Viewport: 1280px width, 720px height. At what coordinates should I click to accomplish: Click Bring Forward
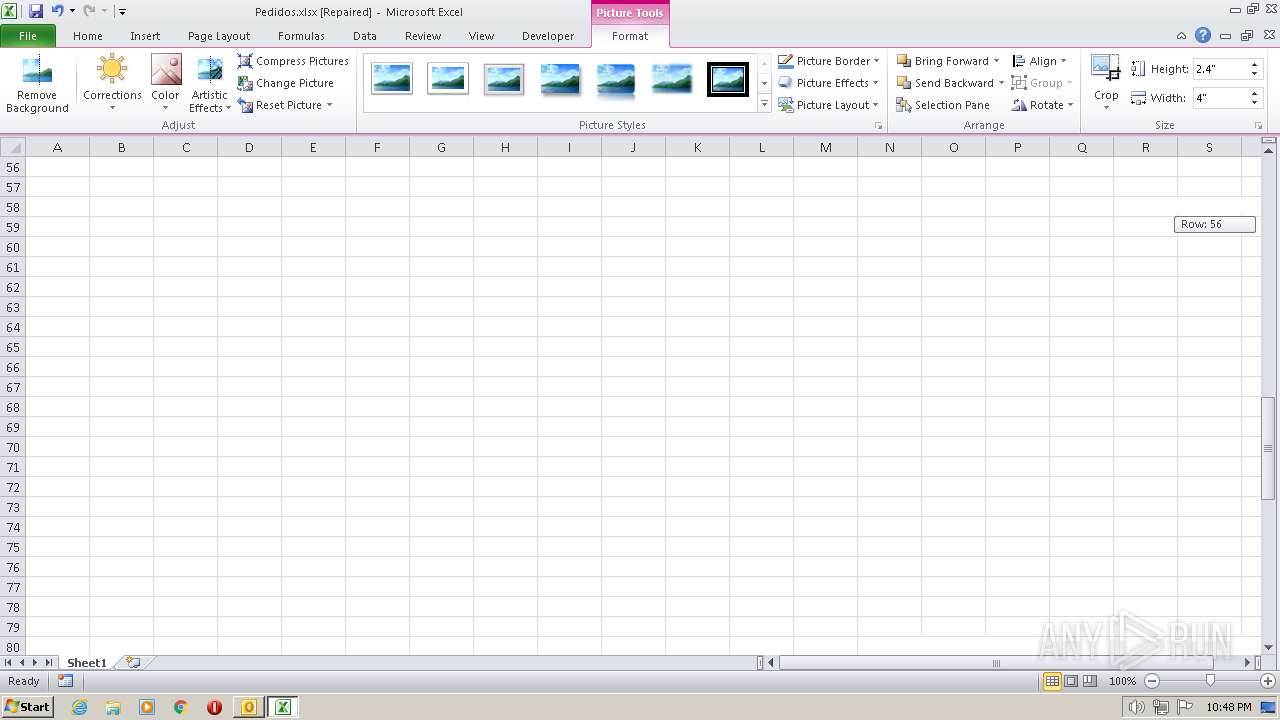coord(942,61)
